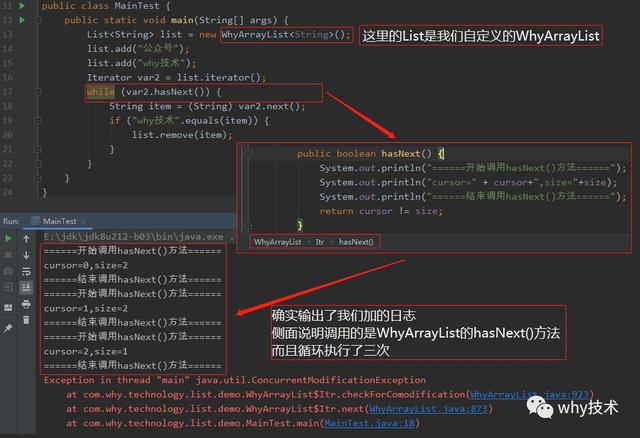
Task: Click 'list.add("why技术");' code line
Action: (142, 63)
